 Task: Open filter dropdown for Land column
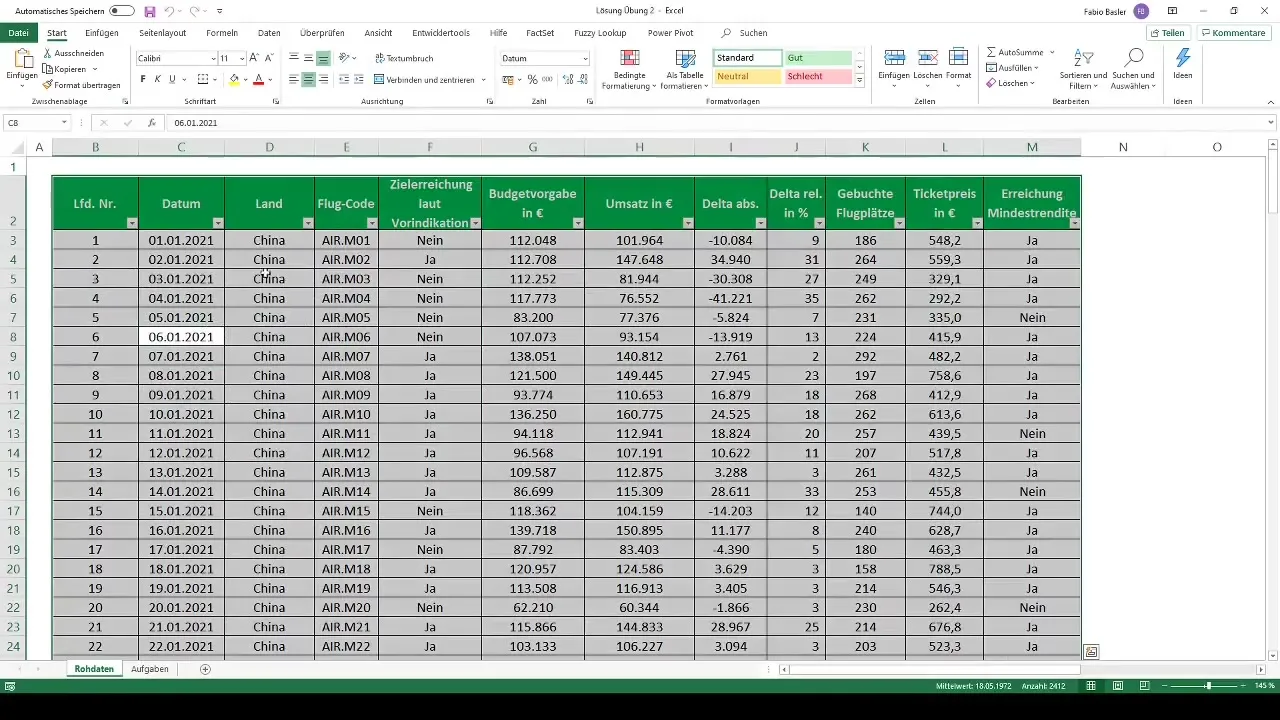coord(307,223)
